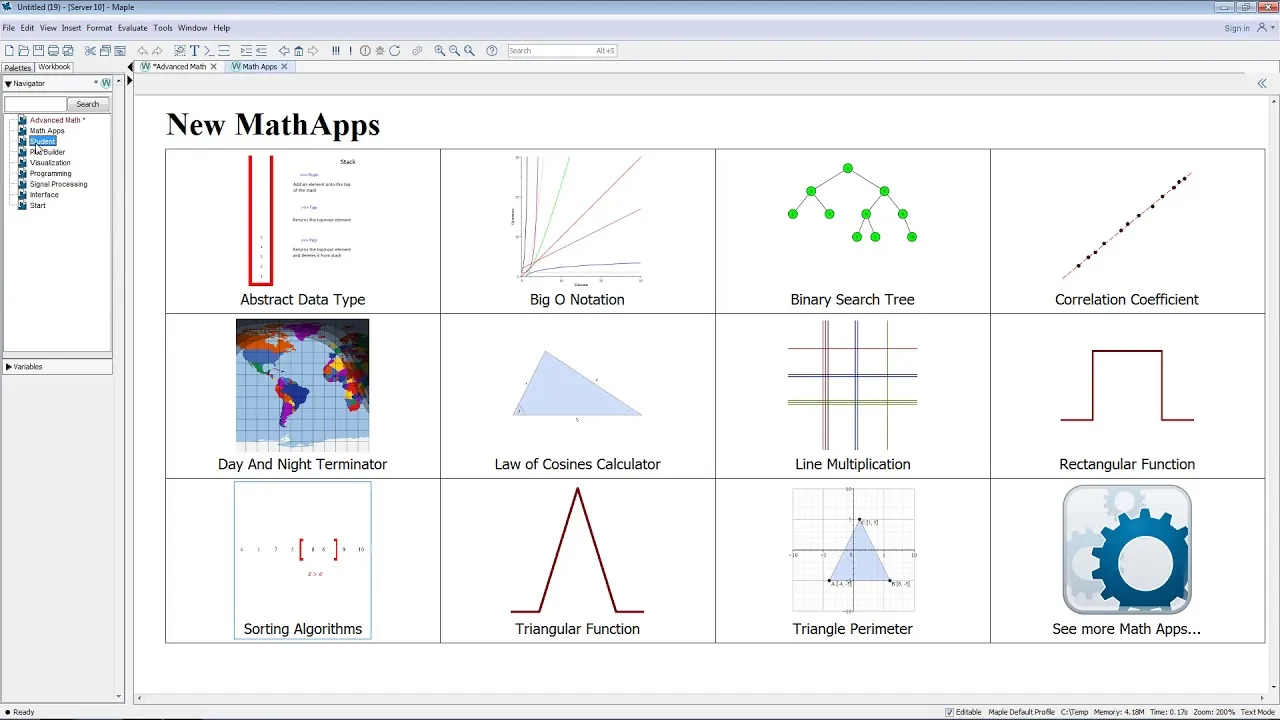Click the Open file folder icon
The width and height of the screenshot is (1280, 720).
tap(24, 50)
